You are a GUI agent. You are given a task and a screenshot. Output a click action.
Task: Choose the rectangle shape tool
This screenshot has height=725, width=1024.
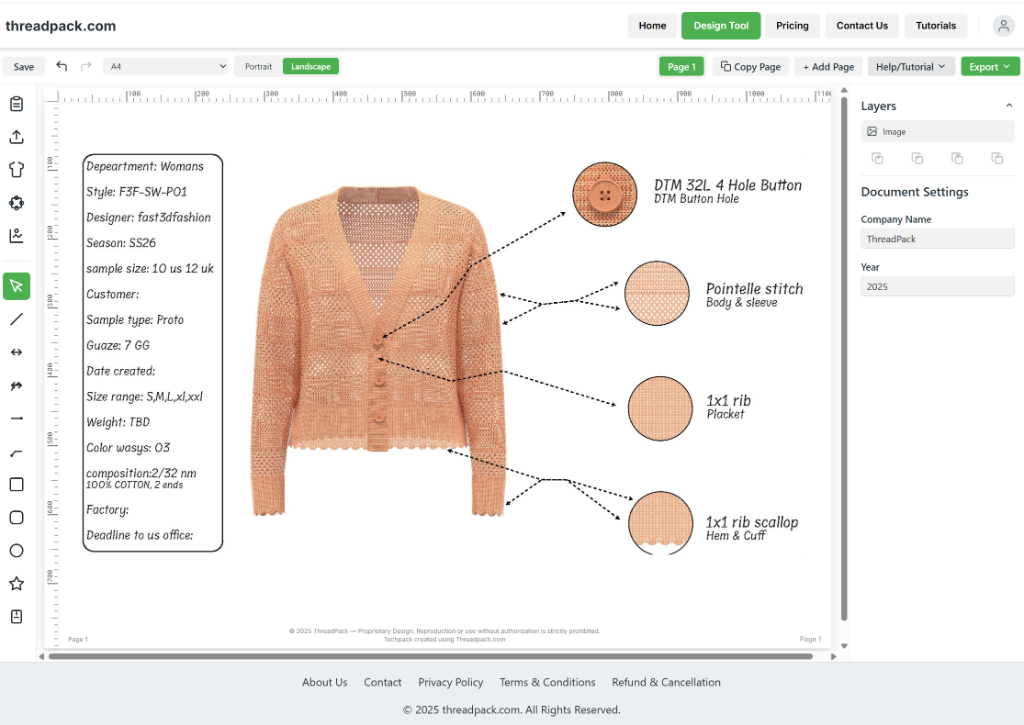(x=16, y=485)
